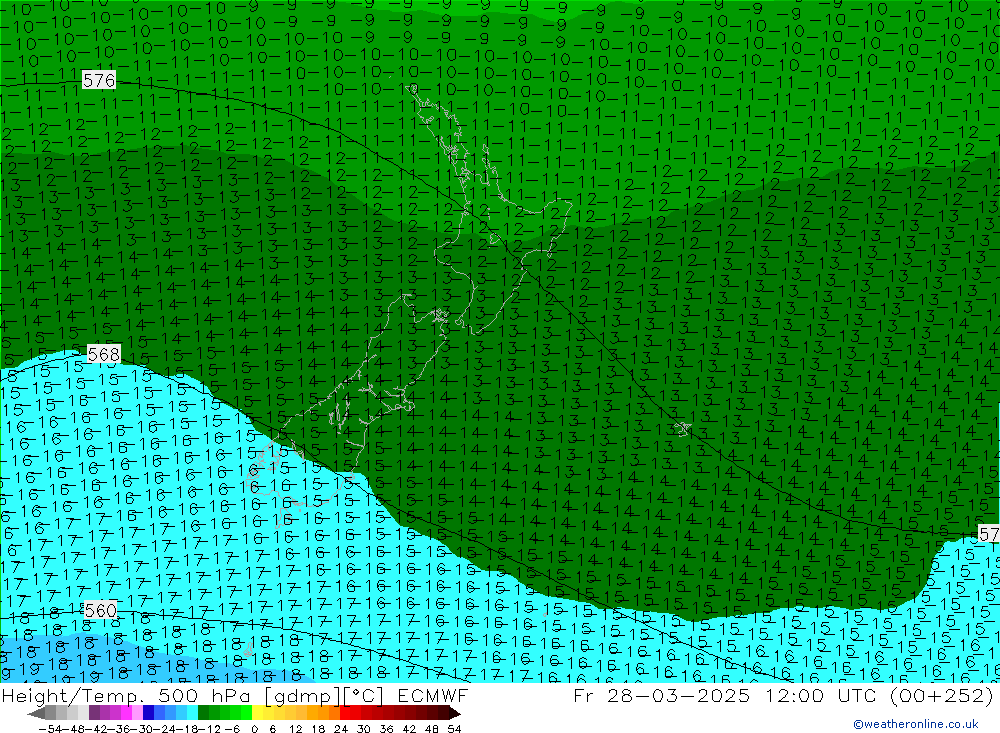Select the light gray swatch in the legend
Screen dimensions: 1000x733
pyautogui.click(x=72, y=713)
